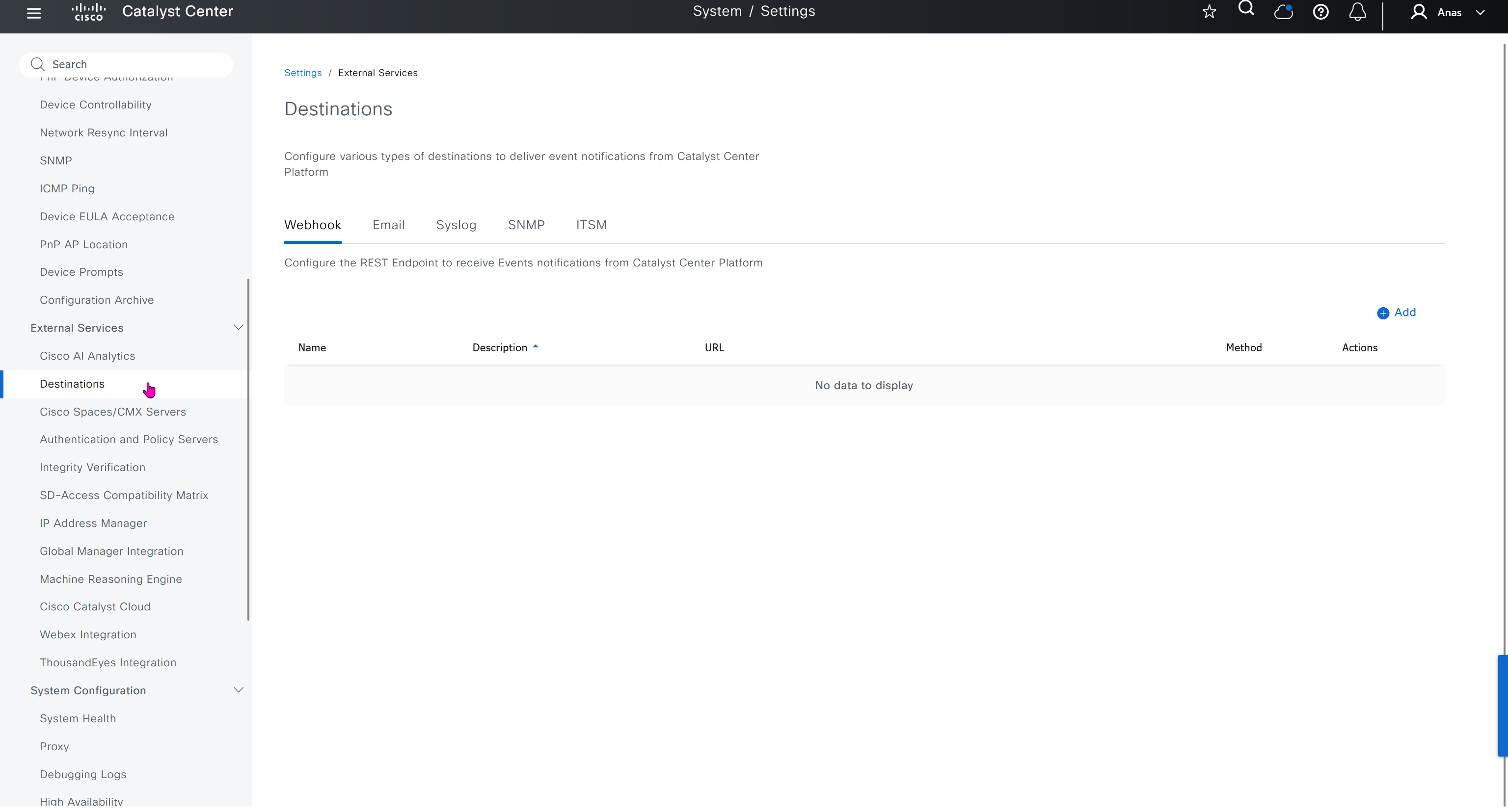
Task: Click the favorites star icon
Action: point(1209,12)
